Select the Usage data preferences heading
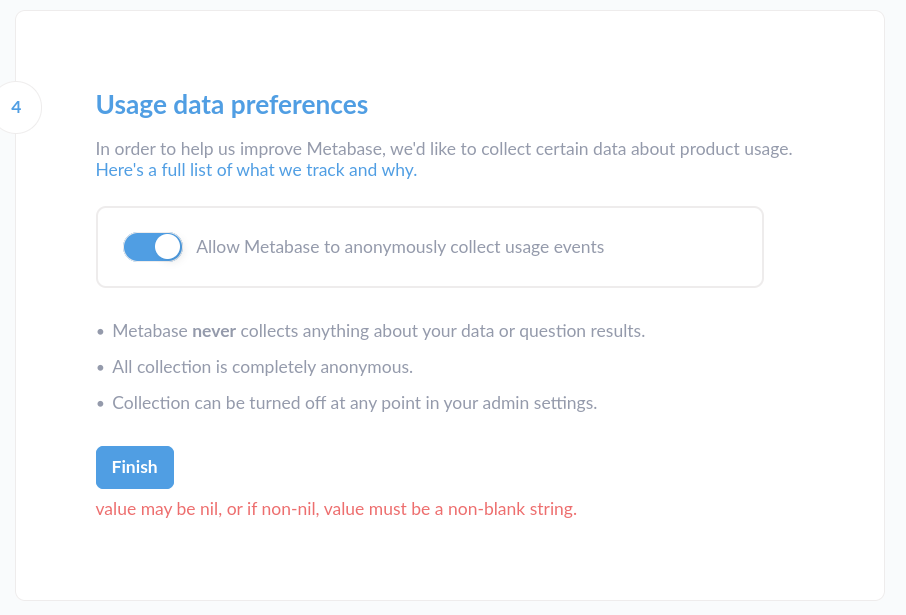Screen dimensions: 906x615 tap(231, 105)
